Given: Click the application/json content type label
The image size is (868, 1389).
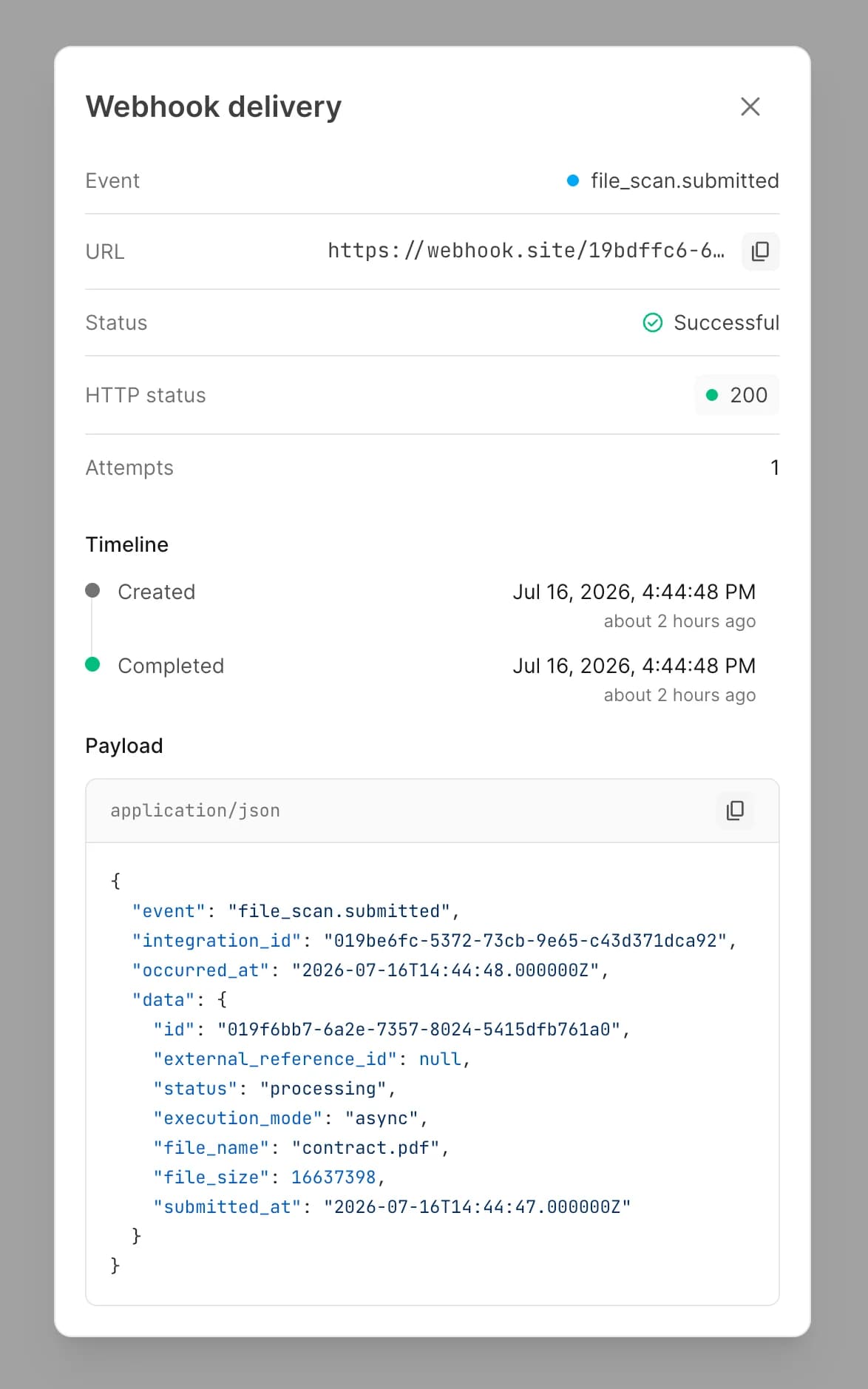Looking at the screenshot, I should (195, 811).
